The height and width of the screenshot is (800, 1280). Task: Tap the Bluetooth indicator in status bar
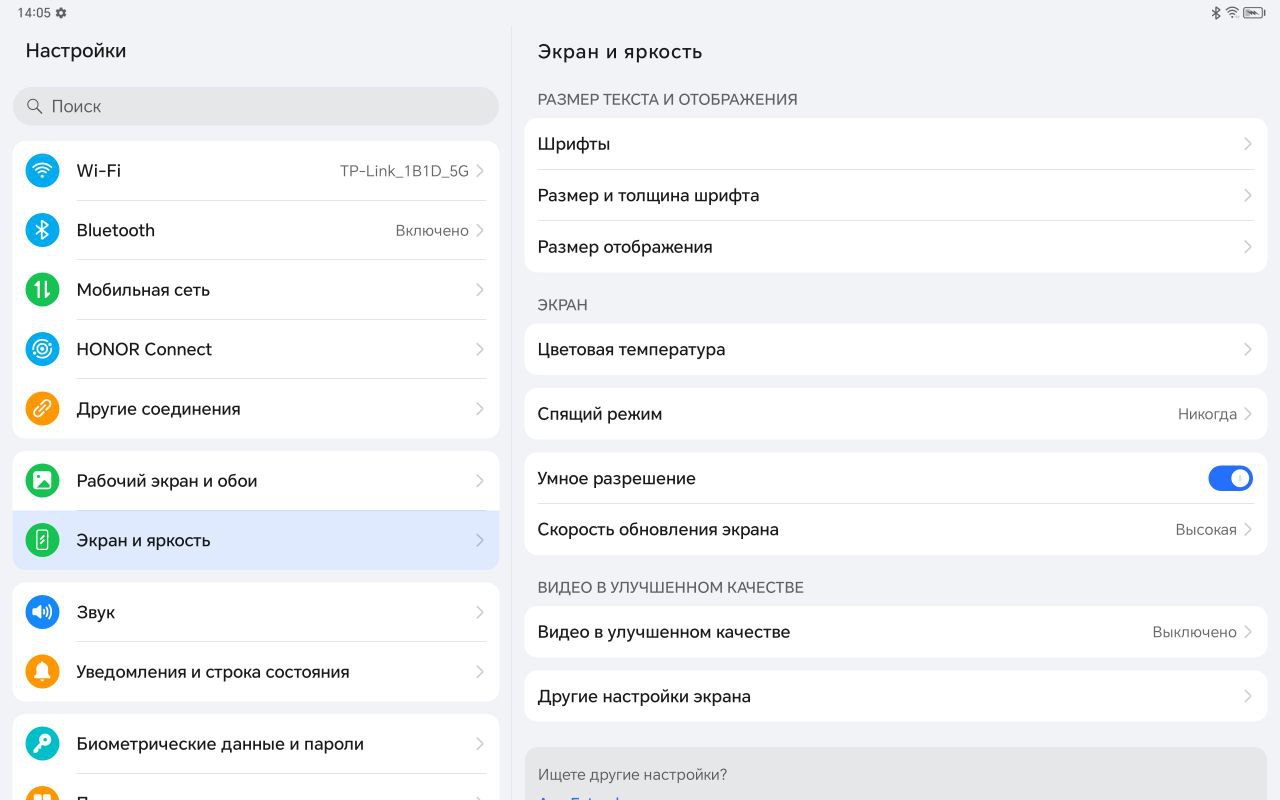point(1216,13)
